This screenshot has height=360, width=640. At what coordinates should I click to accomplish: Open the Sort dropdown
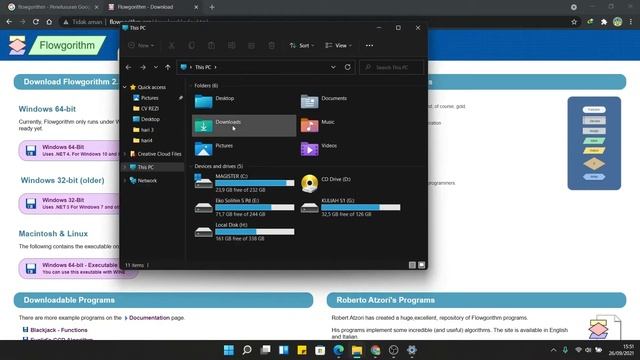[x=302, y=46]
